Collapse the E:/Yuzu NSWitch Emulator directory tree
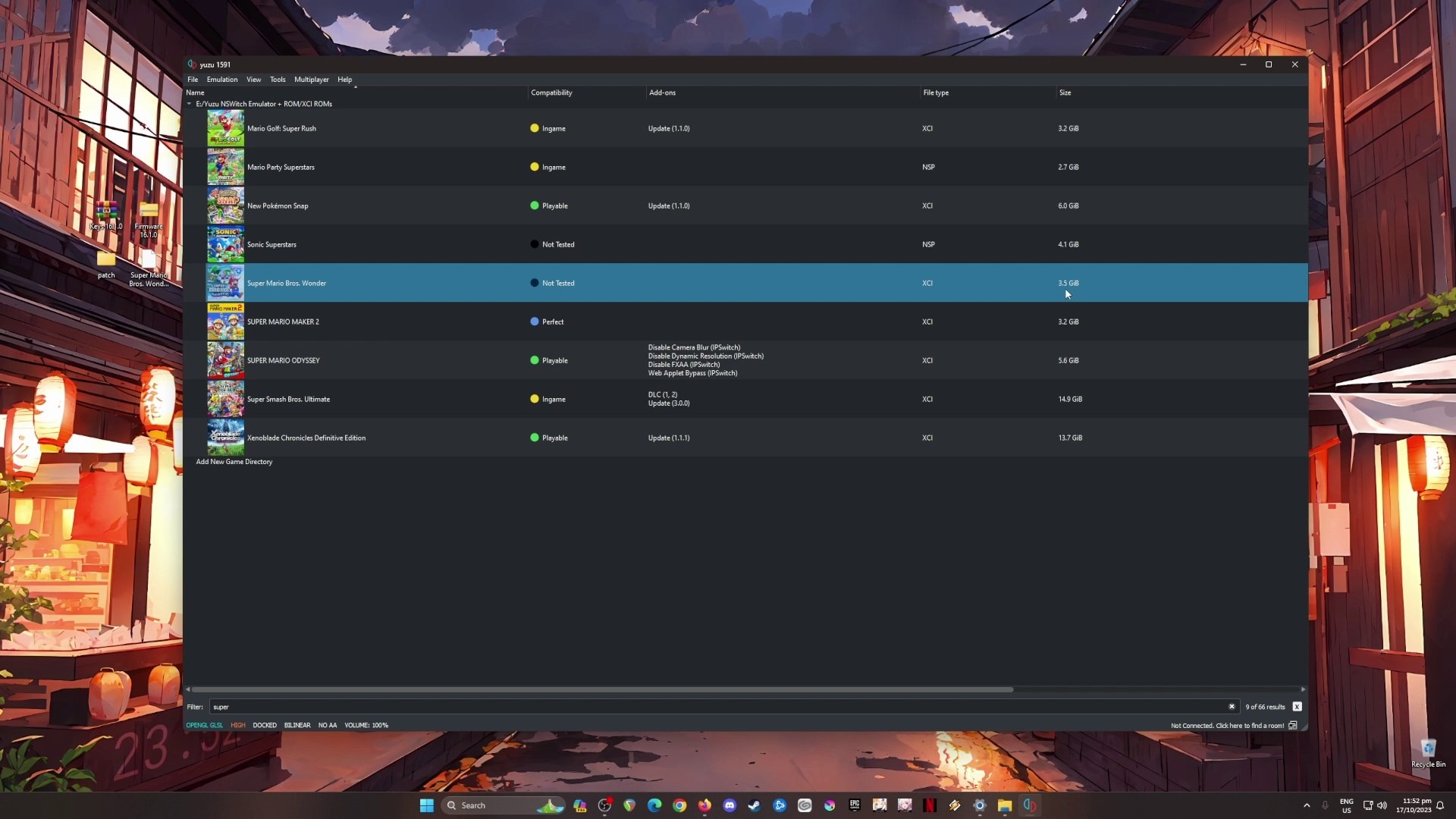Viewport: 1456px width, 819px height. click(x=190, y=104)
